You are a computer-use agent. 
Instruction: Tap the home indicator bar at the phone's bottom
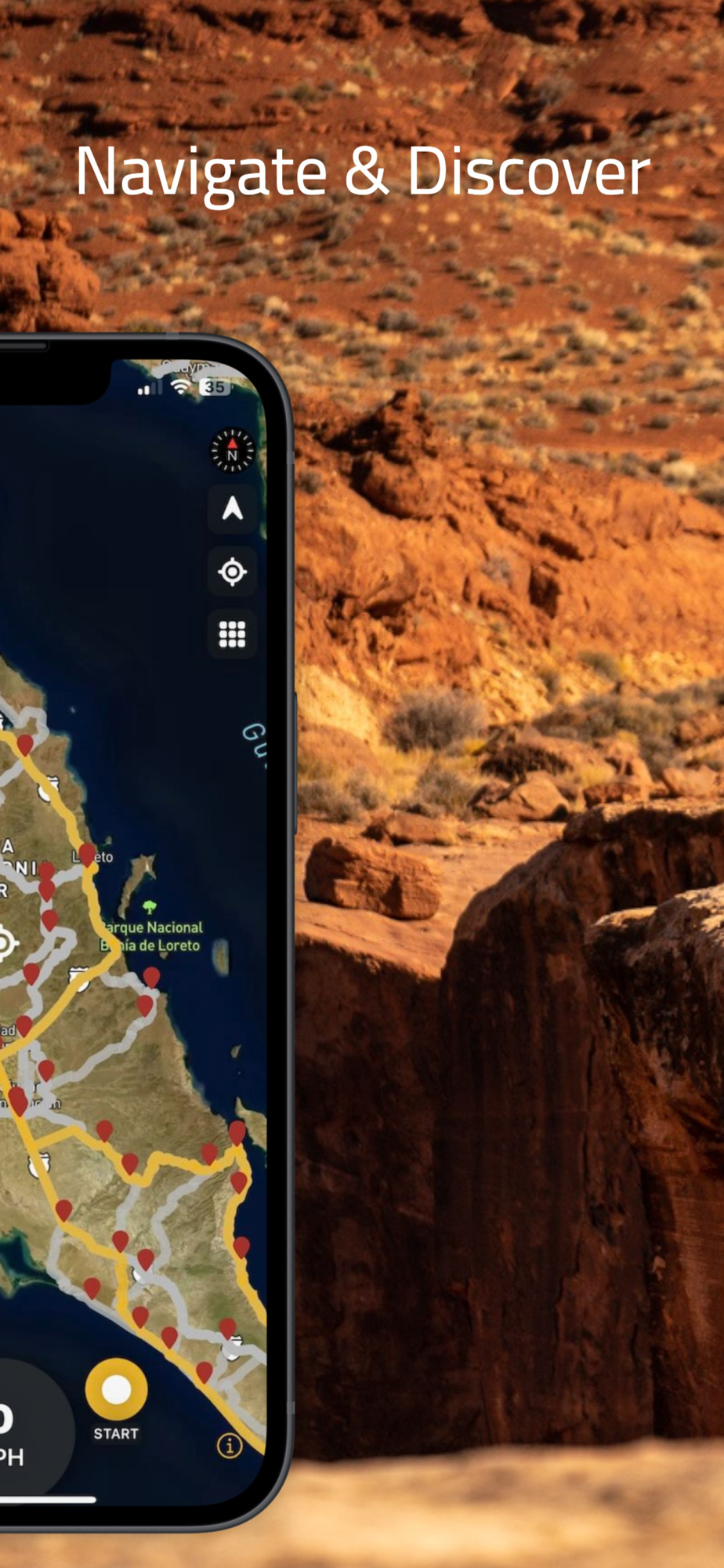(x=48, y=1499)
